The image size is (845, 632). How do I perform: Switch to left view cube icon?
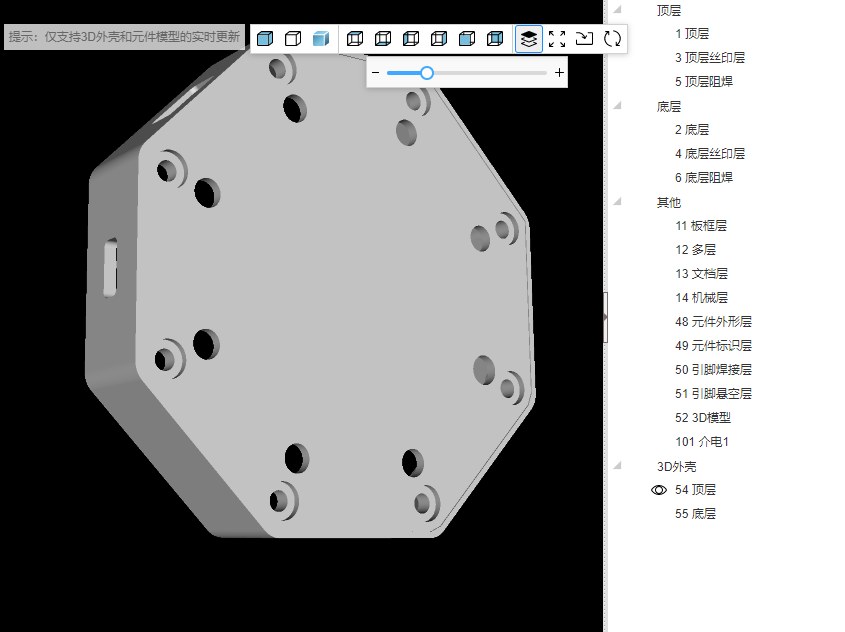tap(411, 39)
